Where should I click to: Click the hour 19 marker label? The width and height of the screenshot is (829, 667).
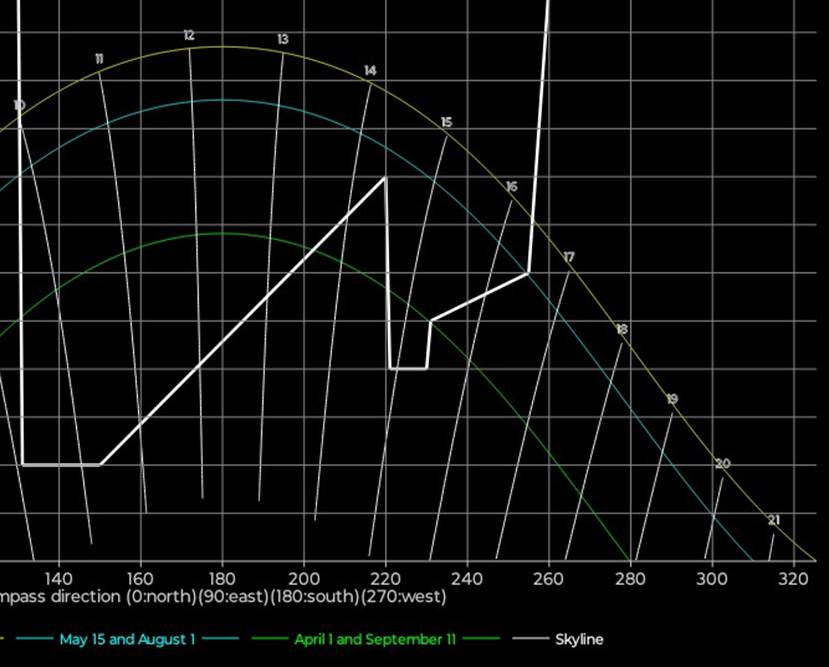click(x=672, y=399)
